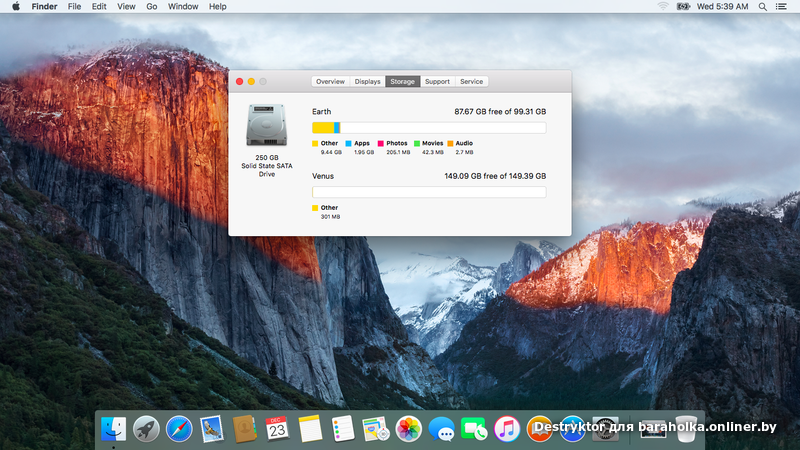Click the blue Apps legend swatch
The height and width of the screenshot is (450, 800).
pos(348,143)
